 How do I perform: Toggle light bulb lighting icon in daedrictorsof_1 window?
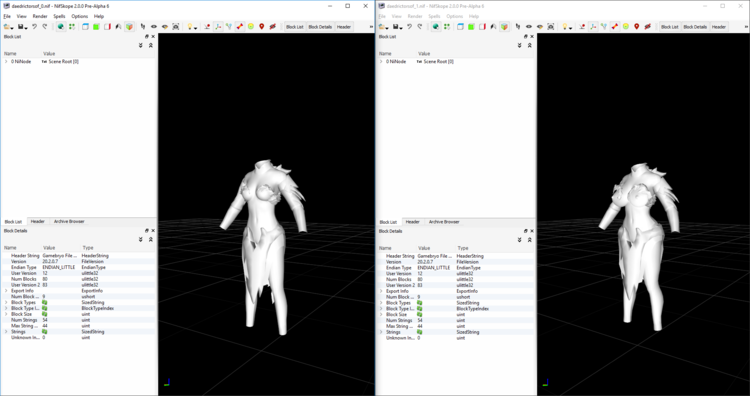click(x=565, y=27)
